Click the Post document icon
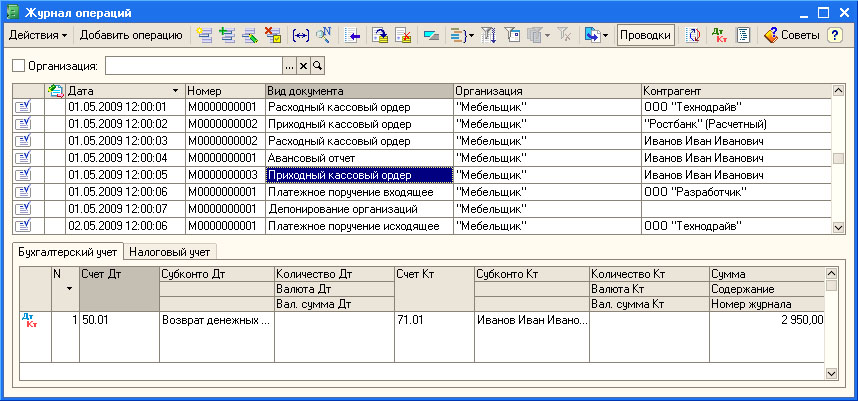 [x=380, y=36]
